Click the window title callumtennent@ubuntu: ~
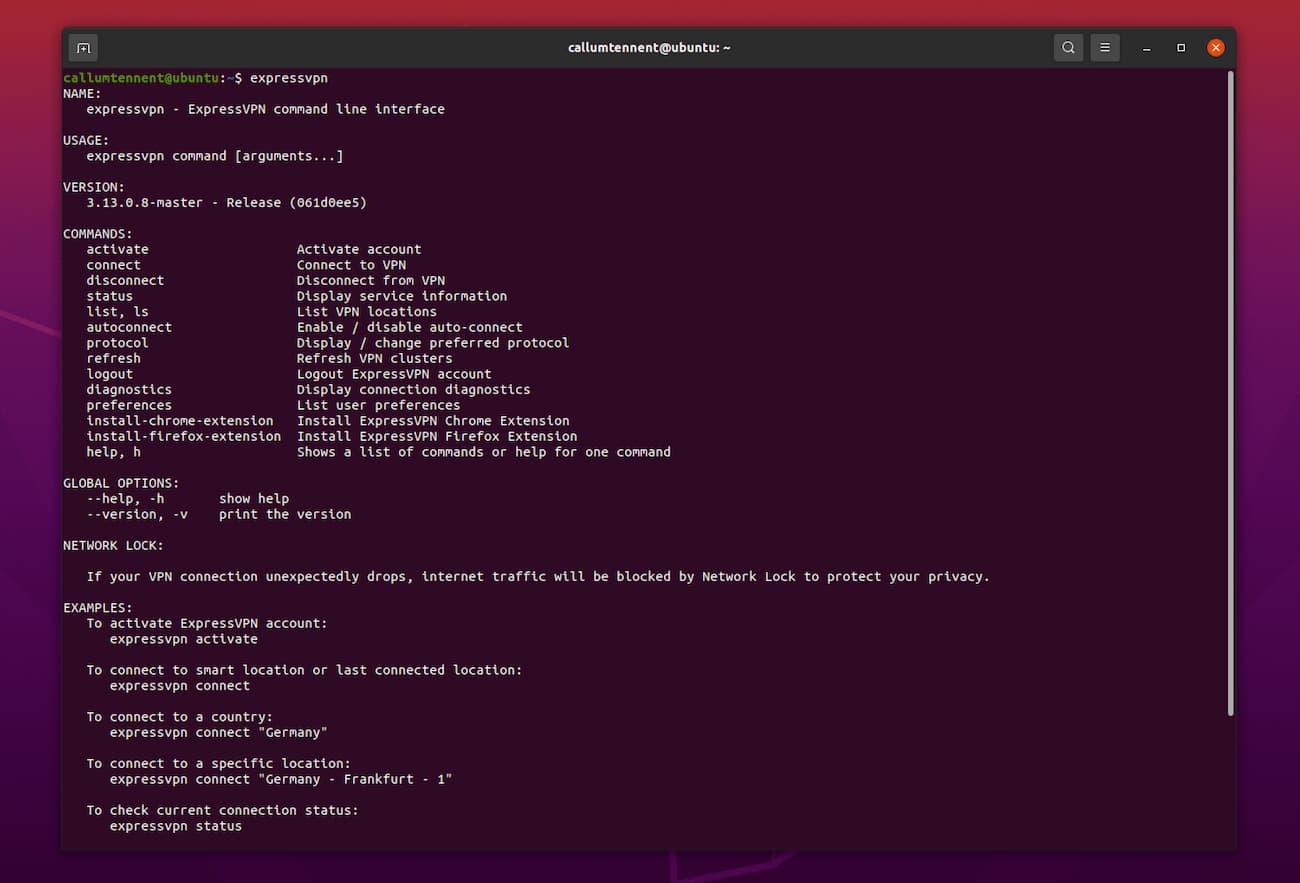Image resolution: width=1300 pixels, height=883 pixels. pos(649,48)
